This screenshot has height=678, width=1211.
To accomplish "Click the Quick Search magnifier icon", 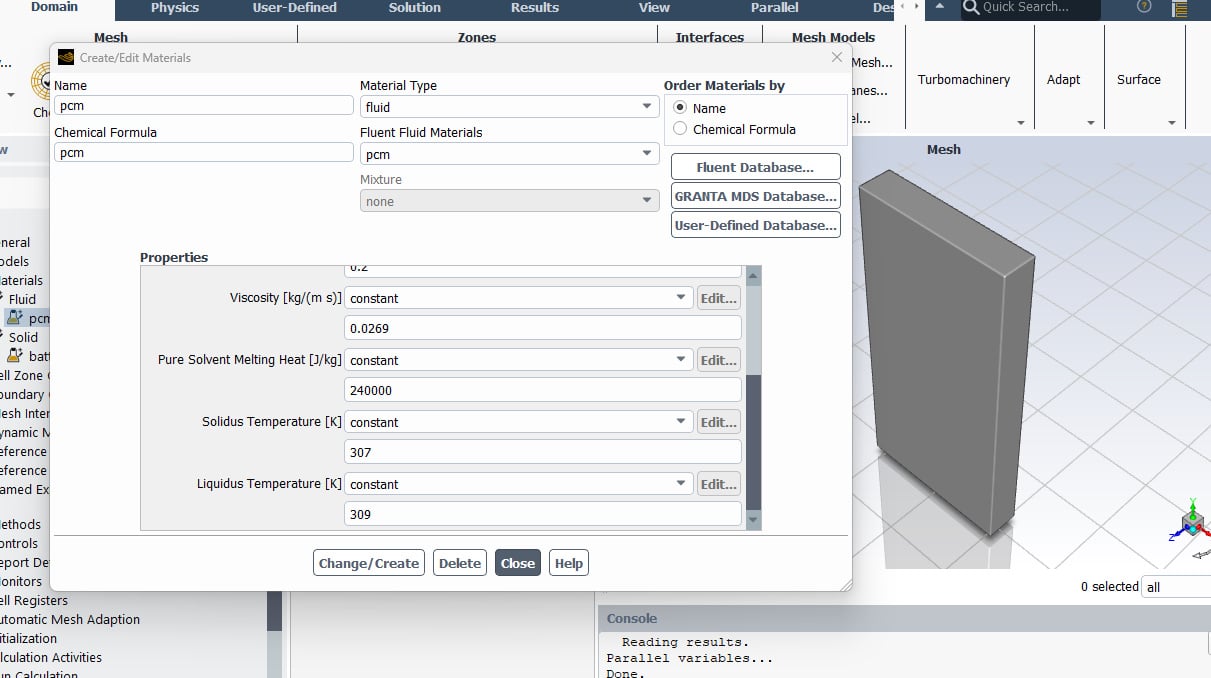I will 970,8.
